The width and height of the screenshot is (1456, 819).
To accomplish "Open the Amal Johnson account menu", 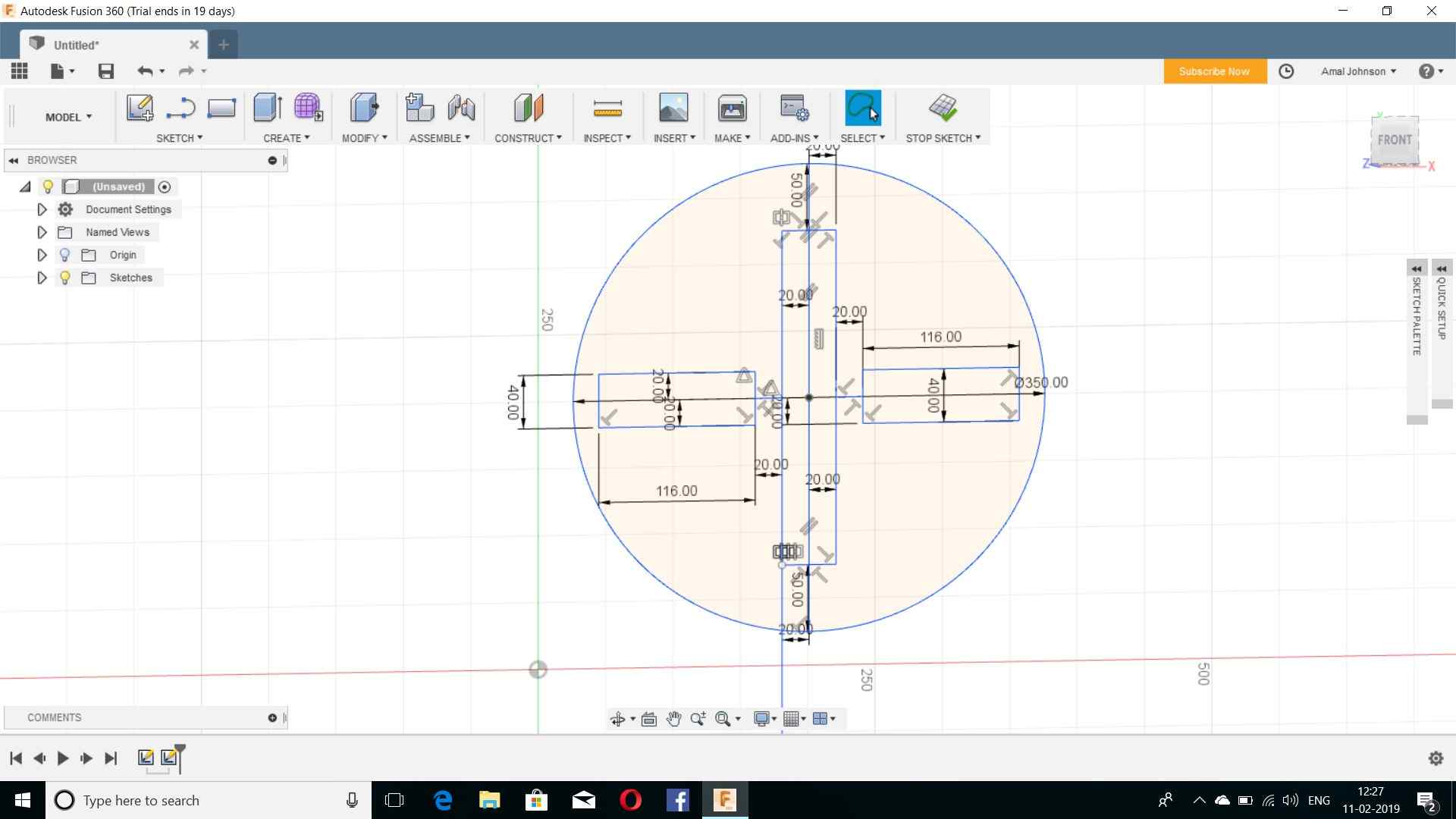I will [x=1357, y=71].
